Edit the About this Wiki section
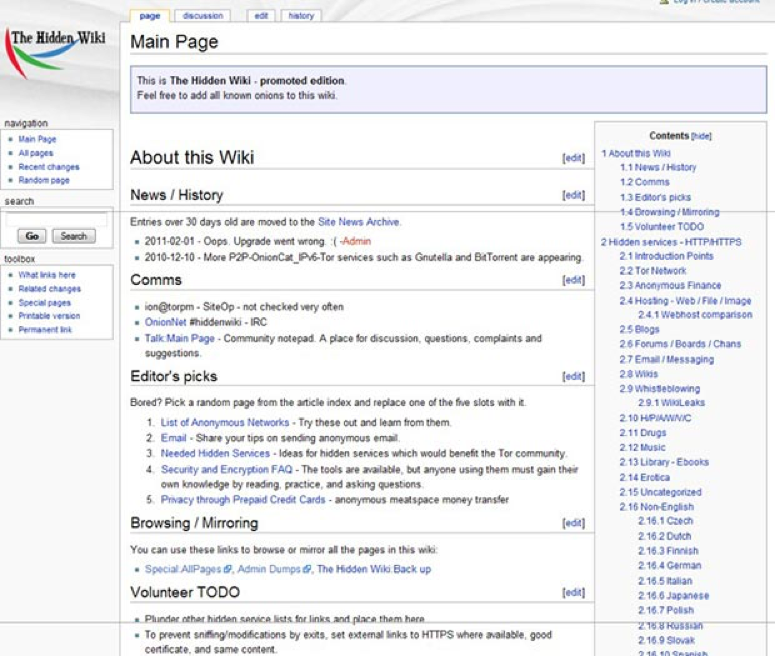 coord(573,158)
